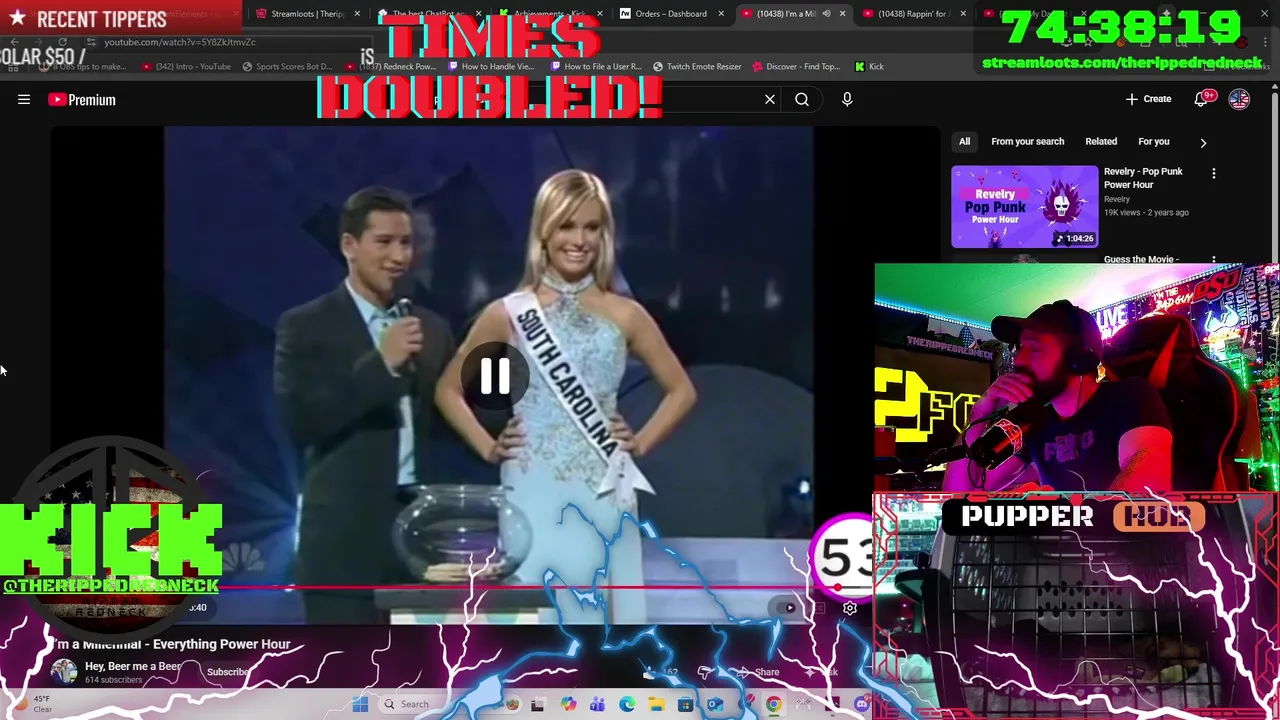
Task: Open options menu for Guess the Movie video
Action: tap(1214, 260)
